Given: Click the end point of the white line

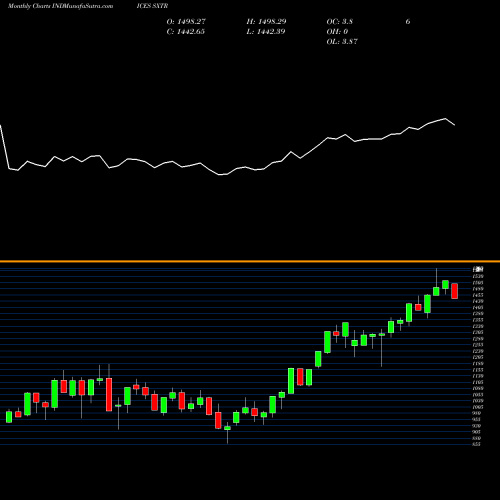Looking at the screenshot, I should click(x=454, y=125).
